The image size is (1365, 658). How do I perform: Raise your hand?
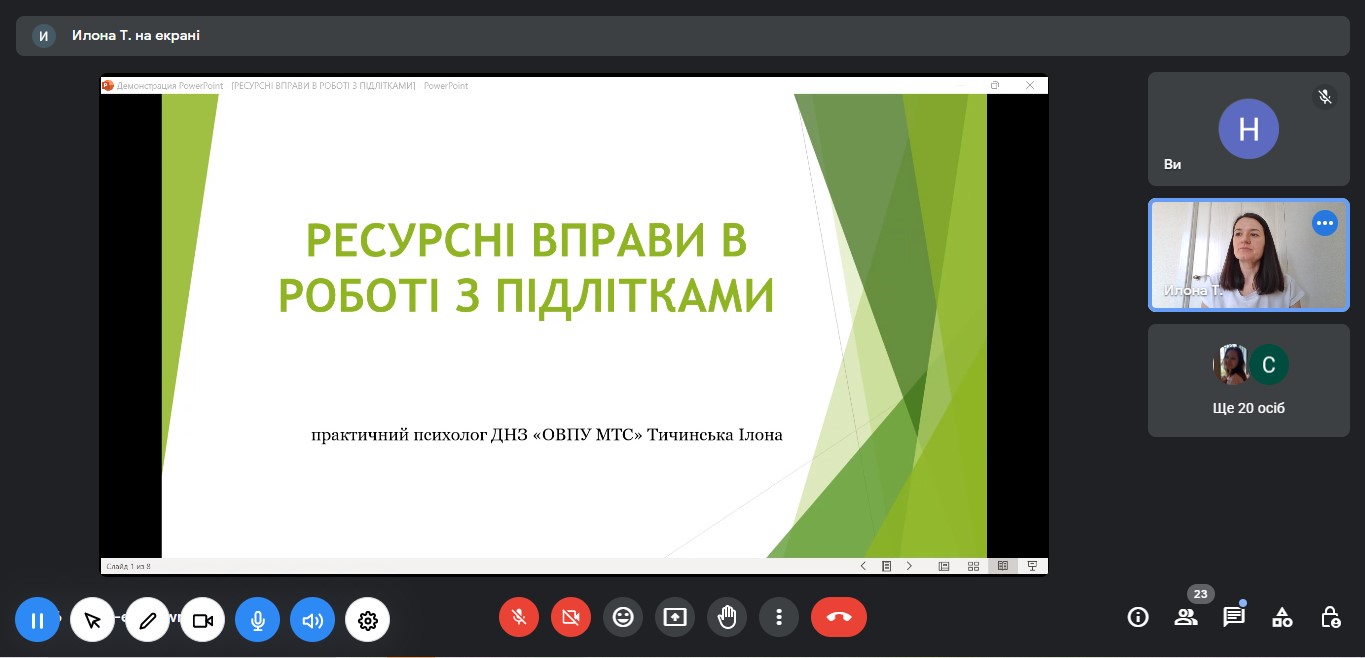pyautogui.click(x=727, y=617)
